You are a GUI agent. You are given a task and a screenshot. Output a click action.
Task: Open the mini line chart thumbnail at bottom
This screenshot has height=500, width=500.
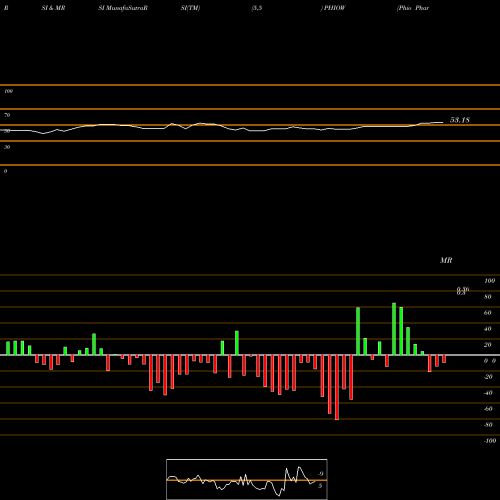pyautogui.click(x=247, y=479)
